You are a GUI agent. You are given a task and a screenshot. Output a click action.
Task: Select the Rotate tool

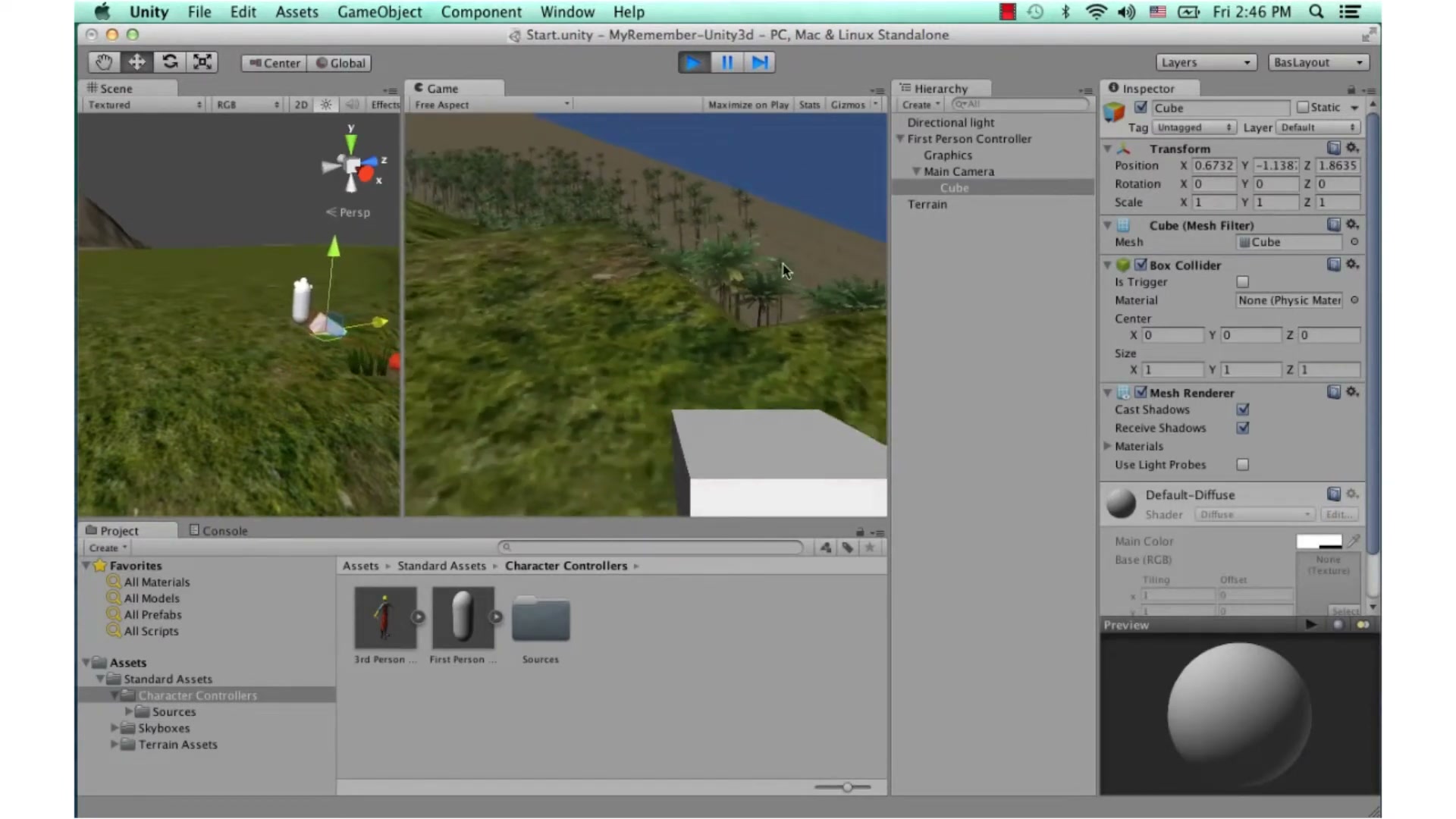click(x=170, y=62)
